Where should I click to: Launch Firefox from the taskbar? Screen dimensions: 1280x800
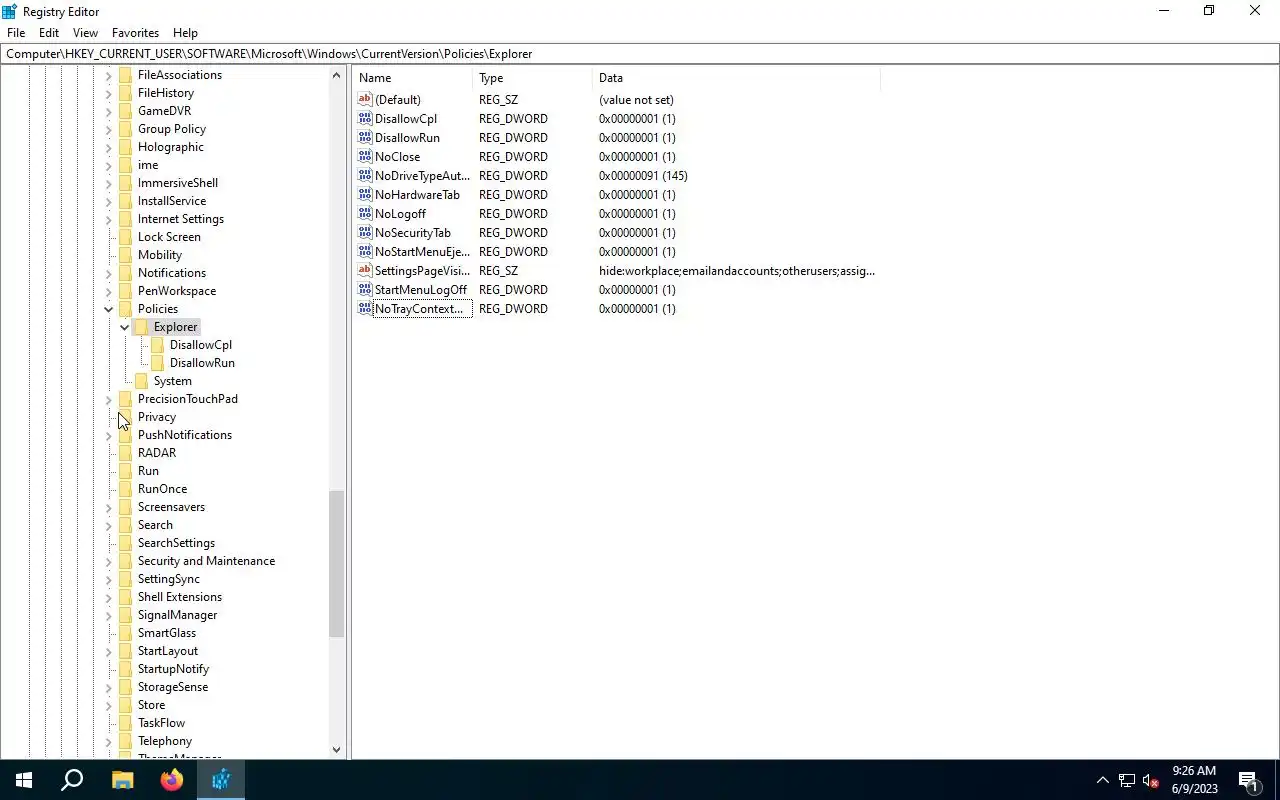coord(171,780)
